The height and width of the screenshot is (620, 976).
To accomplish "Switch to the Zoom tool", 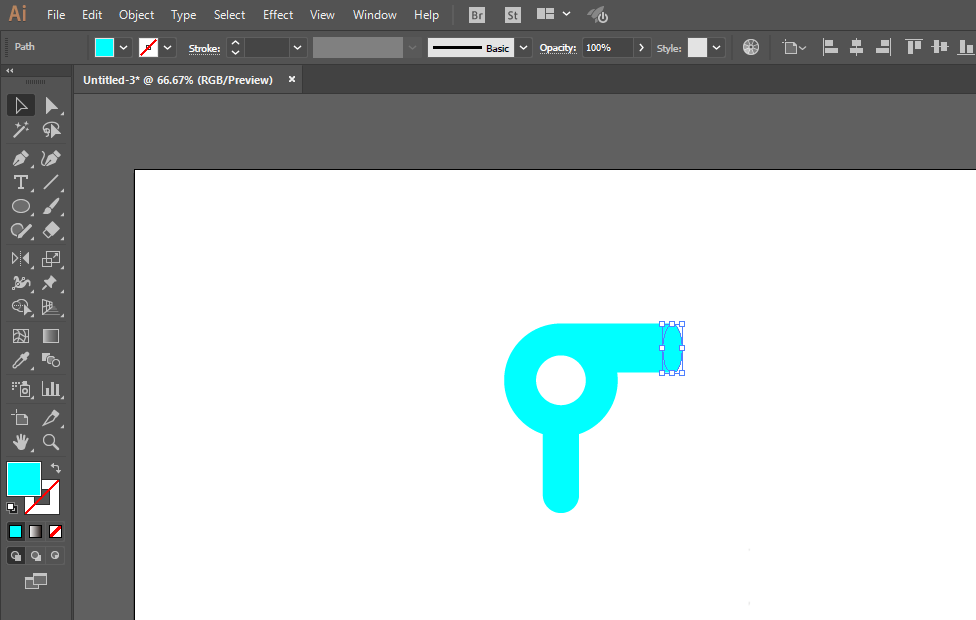I will (x=51, y=441).
